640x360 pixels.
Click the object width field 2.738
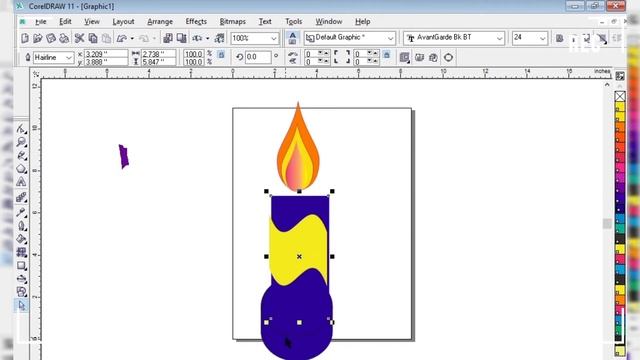(158, 54)
